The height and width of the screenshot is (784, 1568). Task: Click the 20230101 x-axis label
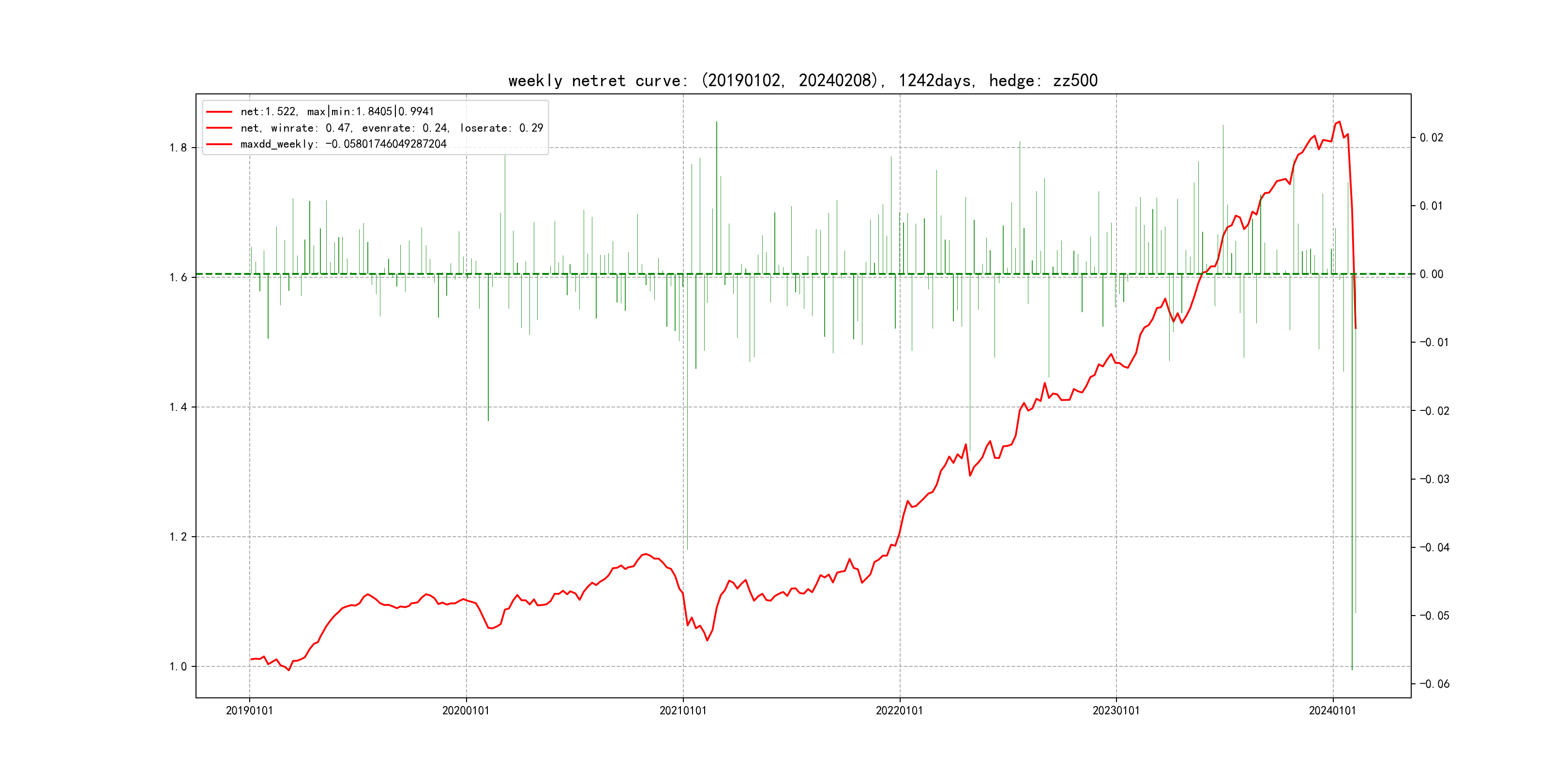[x=1116, y=710]
